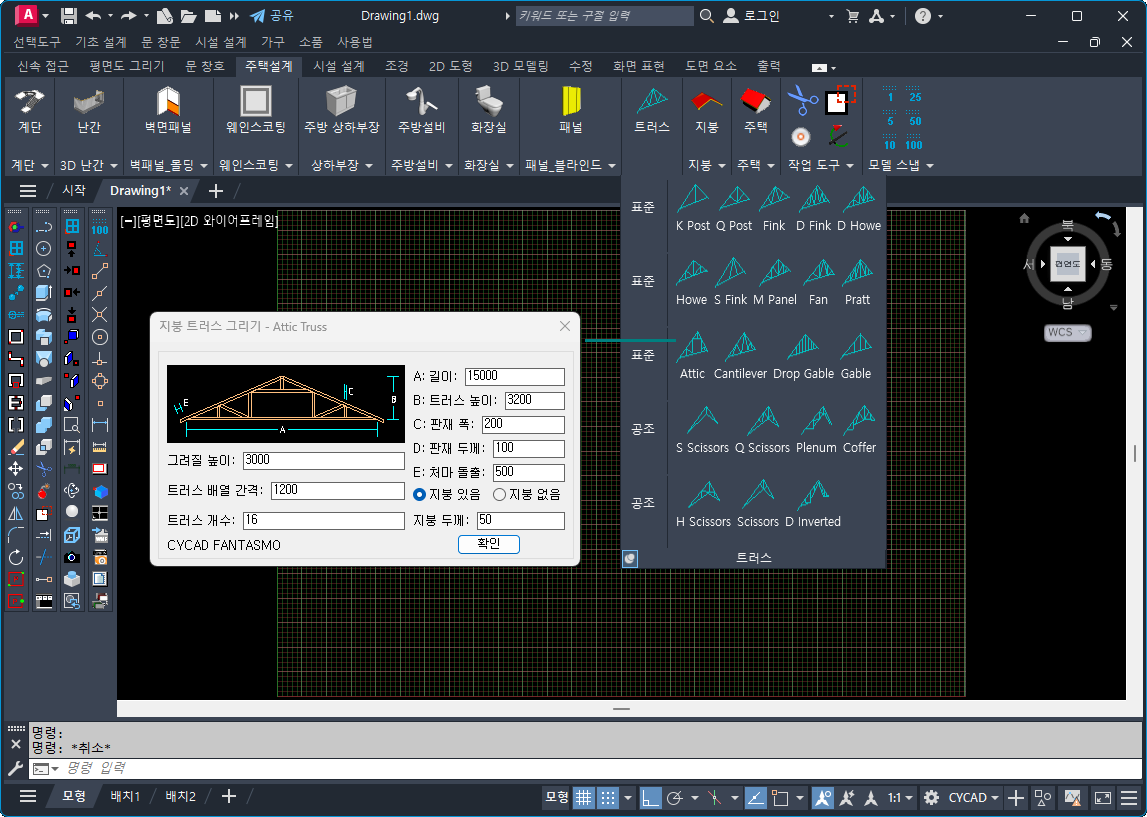Toggle grid display in status bar
The image size is (1147, 817).
[582, 797]
